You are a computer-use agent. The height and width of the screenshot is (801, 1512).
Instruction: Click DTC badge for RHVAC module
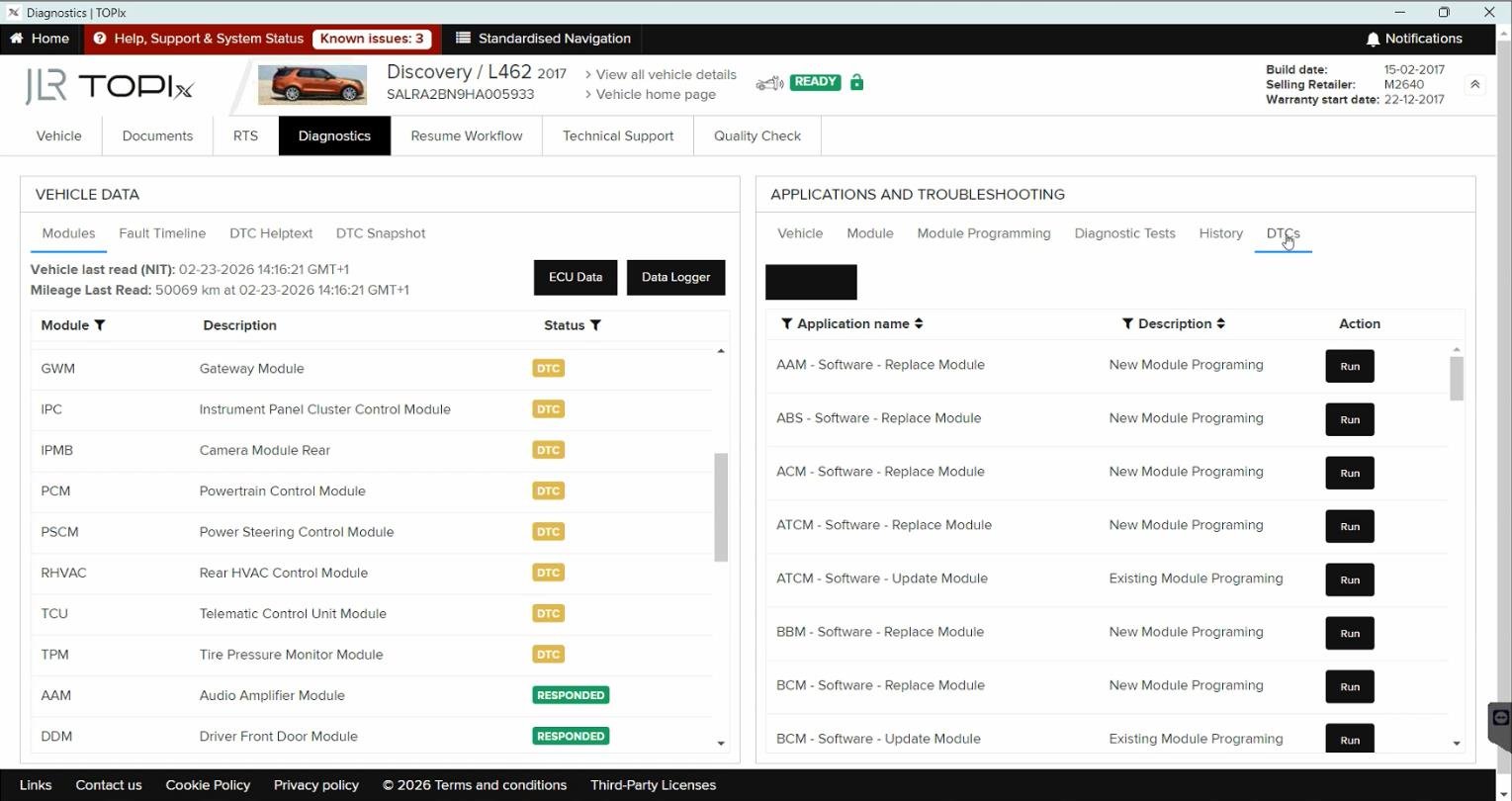coord(548,573)
